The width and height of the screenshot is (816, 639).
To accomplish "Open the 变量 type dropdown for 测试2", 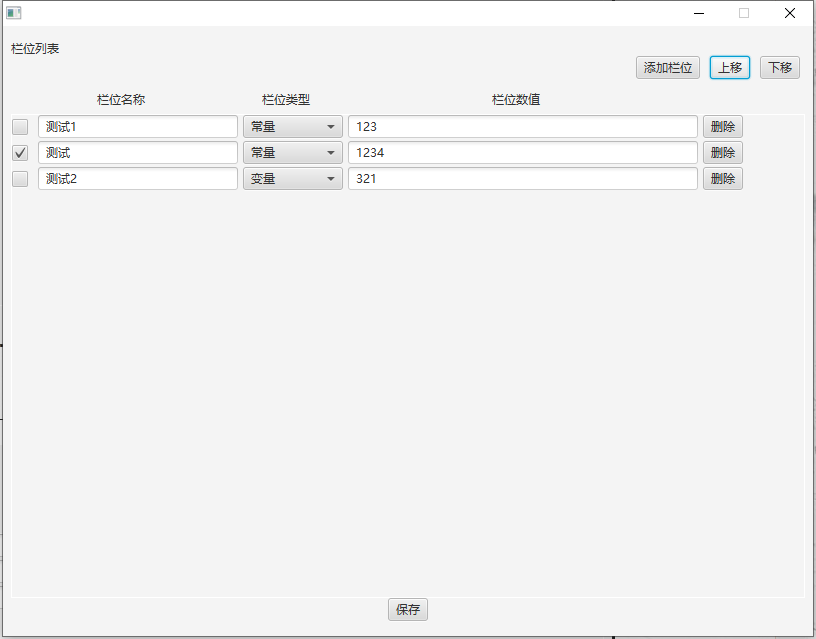I will click(292, 179).
